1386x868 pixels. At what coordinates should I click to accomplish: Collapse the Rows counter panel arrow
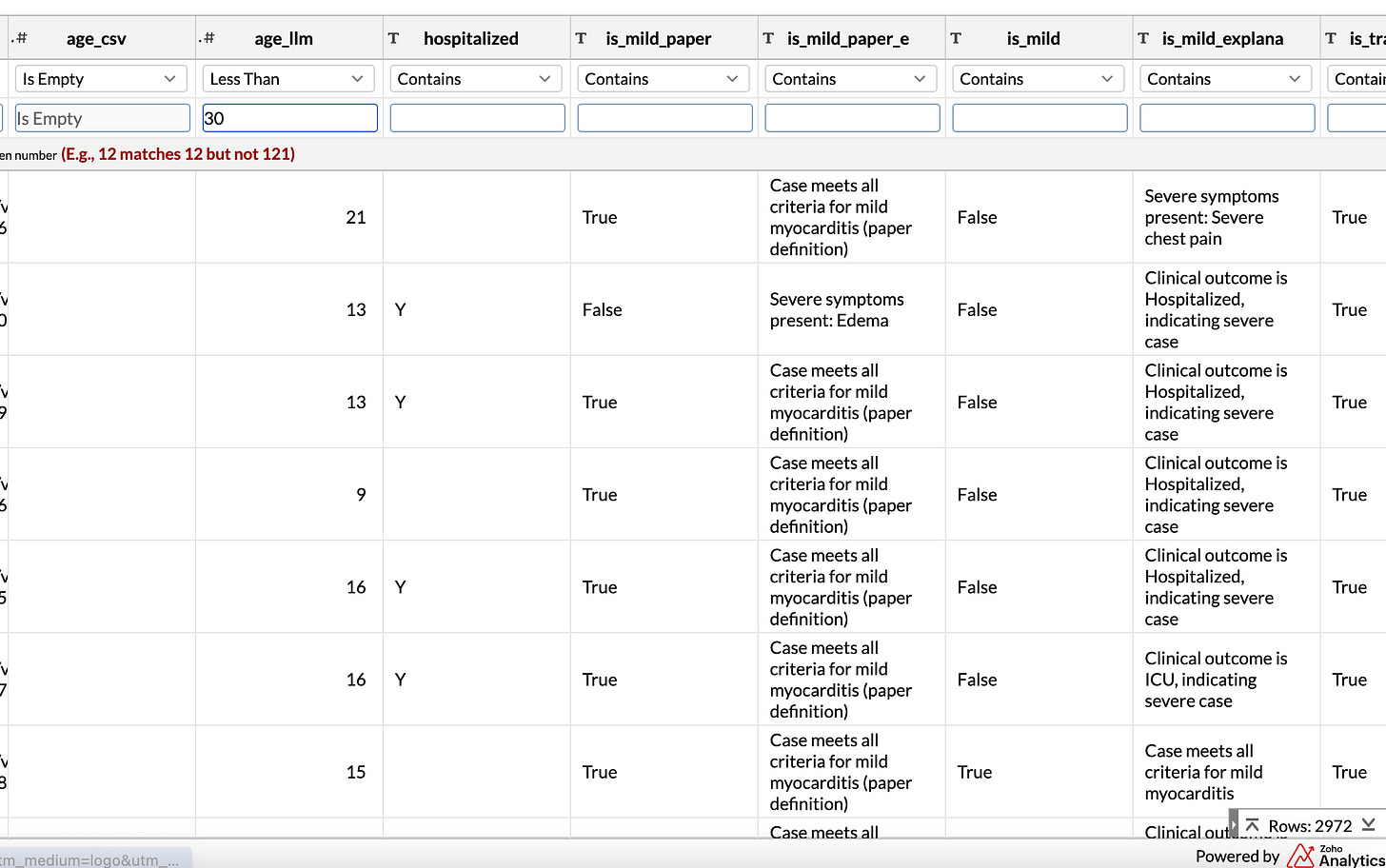coord(1234,825)
